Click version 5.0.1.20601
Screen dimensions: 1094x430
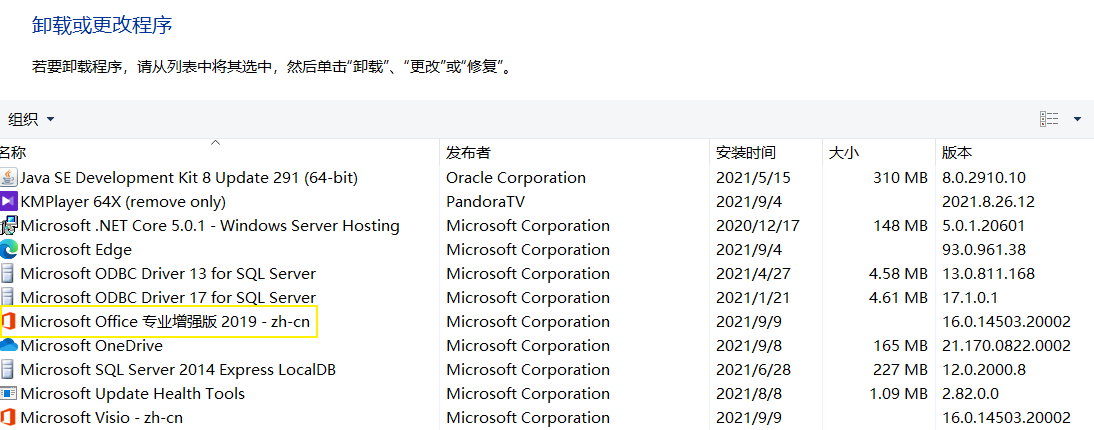[x=984, y=225]
